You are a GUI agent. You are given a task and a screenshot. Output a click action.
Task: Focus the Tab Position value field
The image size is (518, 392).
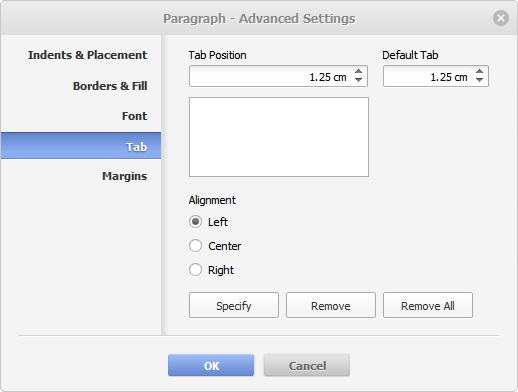click(x=270, y=76)
